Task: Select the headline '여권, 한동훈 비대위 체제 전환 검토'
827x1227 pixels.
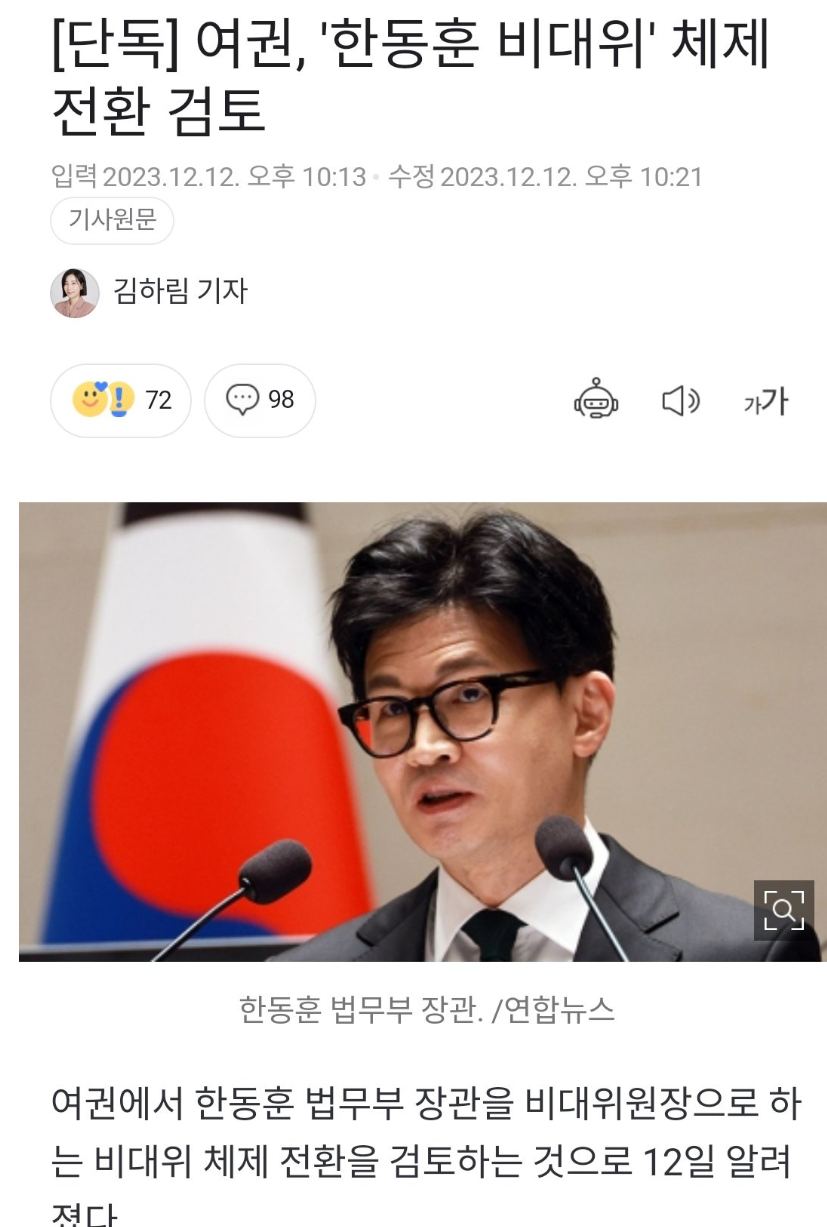Action: point(411,80)
